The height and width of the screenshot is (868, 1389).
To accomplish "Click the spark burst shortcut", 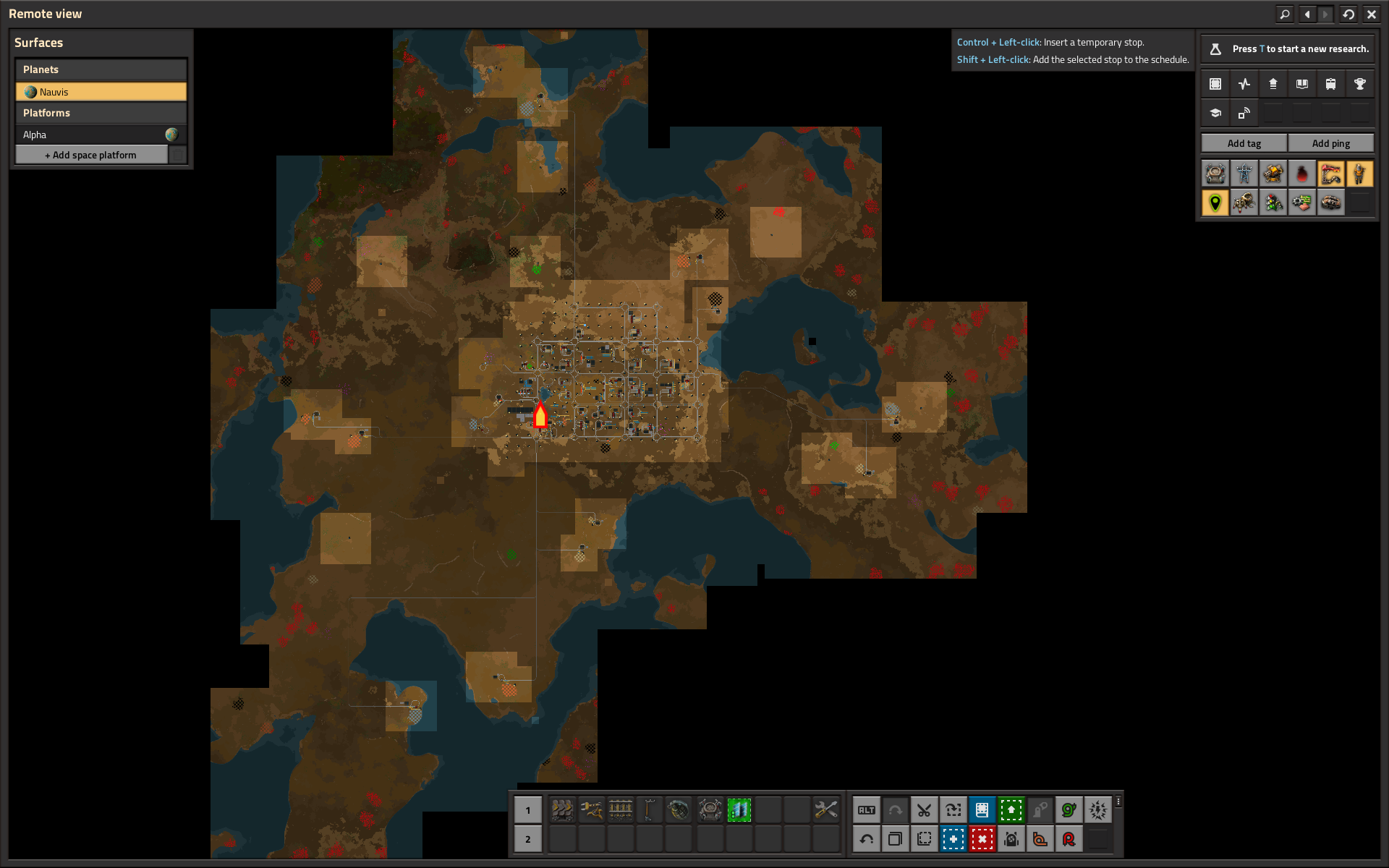I will (x=1098, y=810).
